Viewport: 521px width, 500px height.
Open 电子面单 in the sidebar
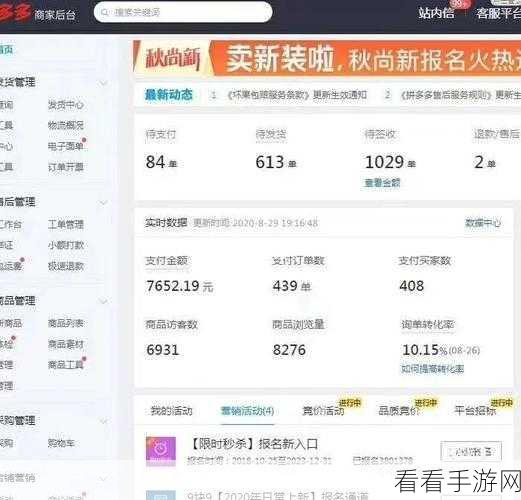66,146
